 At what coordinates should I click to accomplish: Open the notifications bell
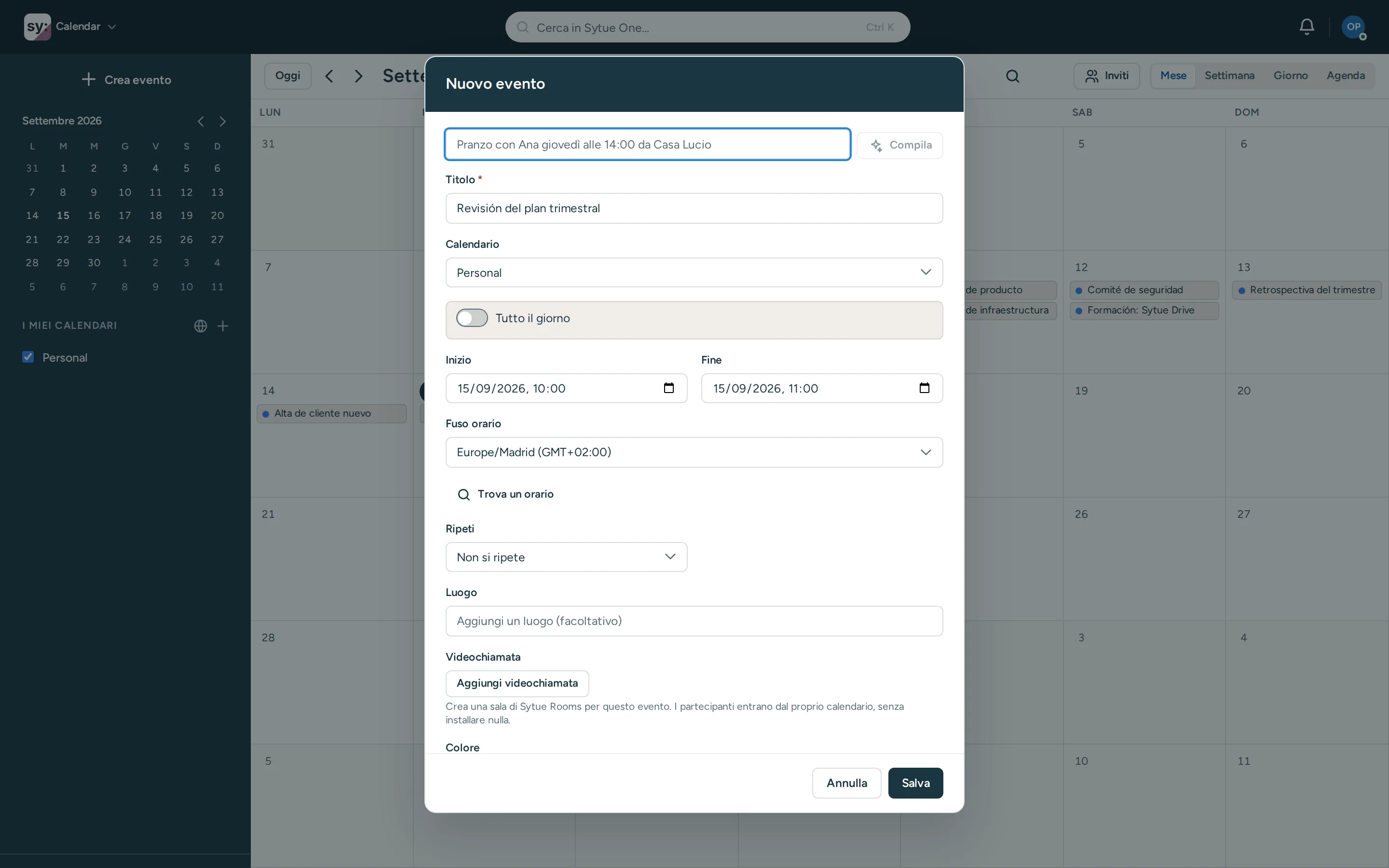[x=1307, y=27]
